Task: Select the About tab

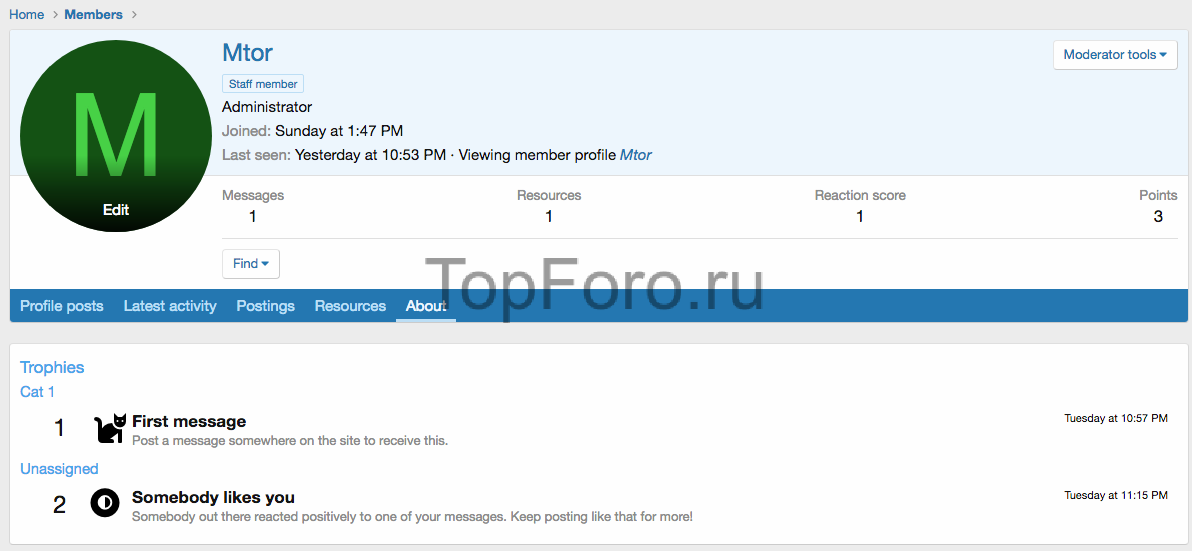Action: (426, 306)
